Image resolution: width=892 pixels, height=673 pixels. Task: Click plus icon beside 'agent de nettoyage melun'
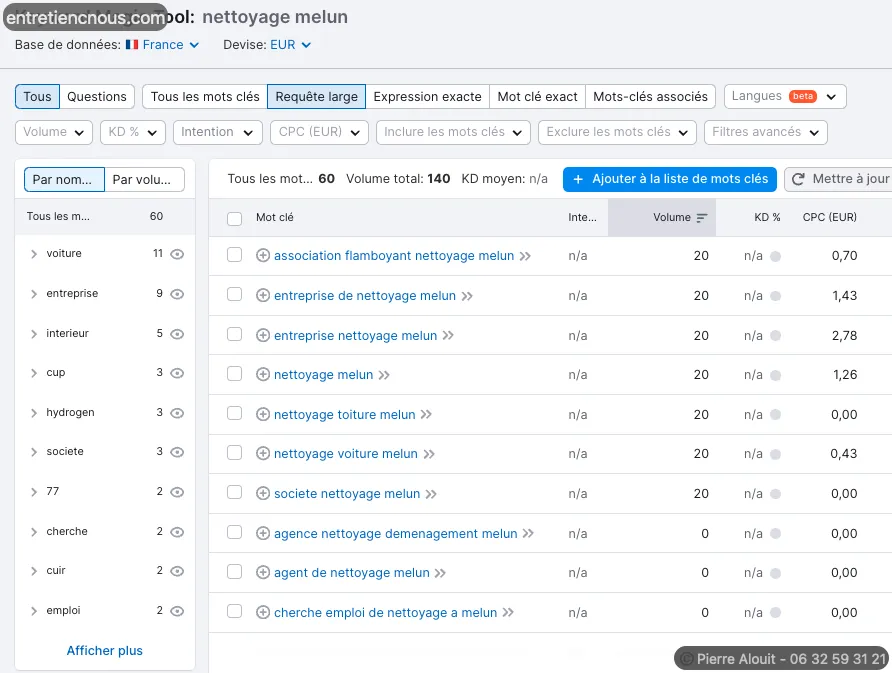(263, 573)
